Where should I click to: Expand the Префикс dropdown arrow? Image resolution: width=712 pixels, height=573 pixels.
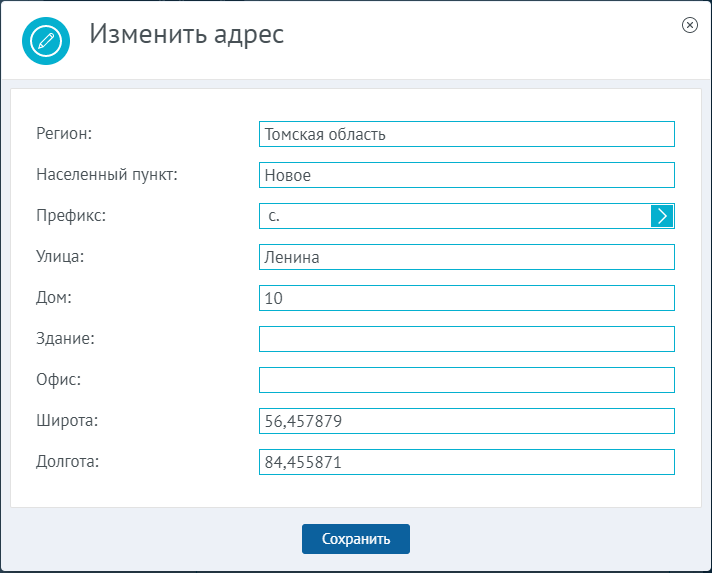pos(662,216)
